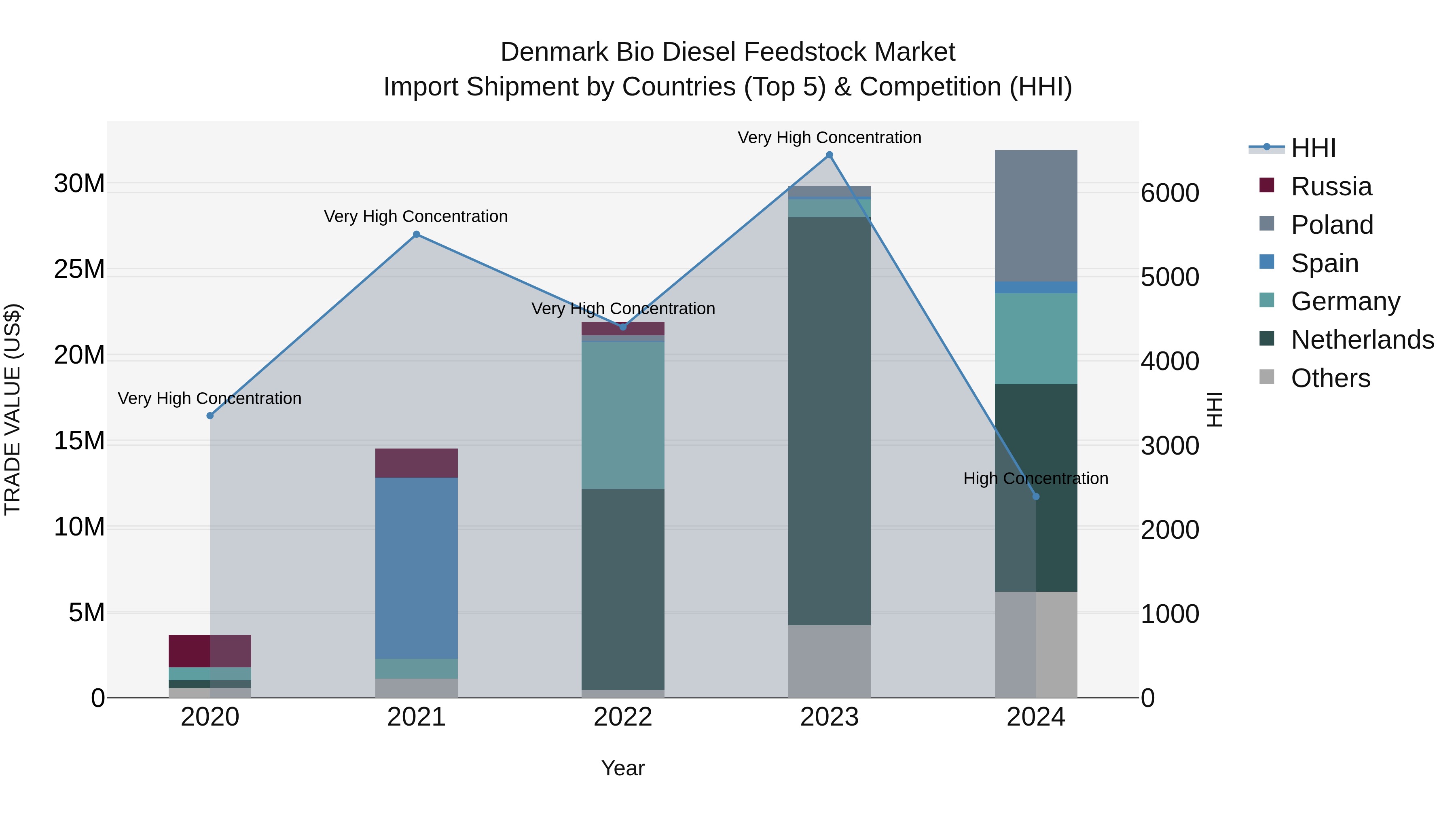The height and width of the screenshot is (819, 1456).
Task: Click the 2022 x-axis label
Action: (x=623, y=717)
